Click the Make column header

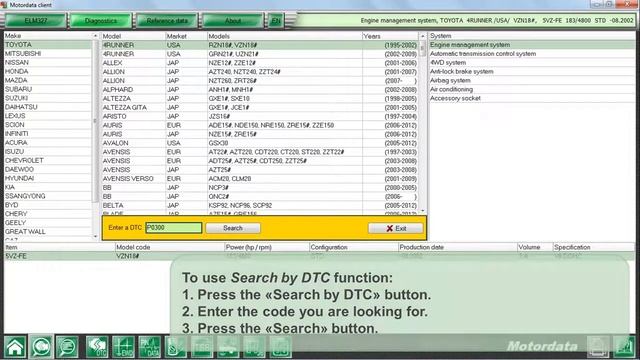coord(48,36)
